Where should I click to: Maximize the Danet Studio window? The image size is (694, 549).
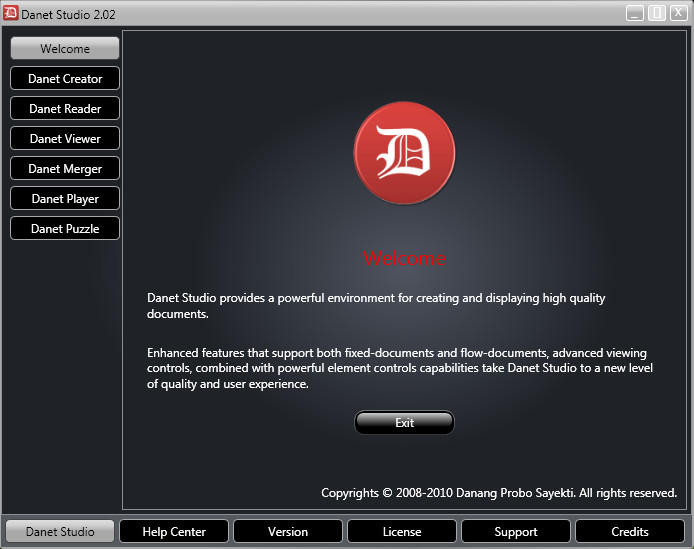pos(657,13)
